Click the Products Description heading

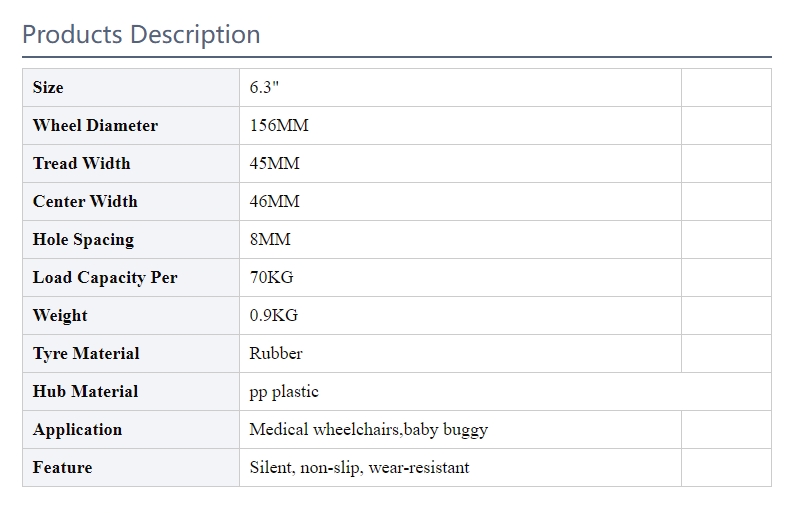[x=141, y=35]
